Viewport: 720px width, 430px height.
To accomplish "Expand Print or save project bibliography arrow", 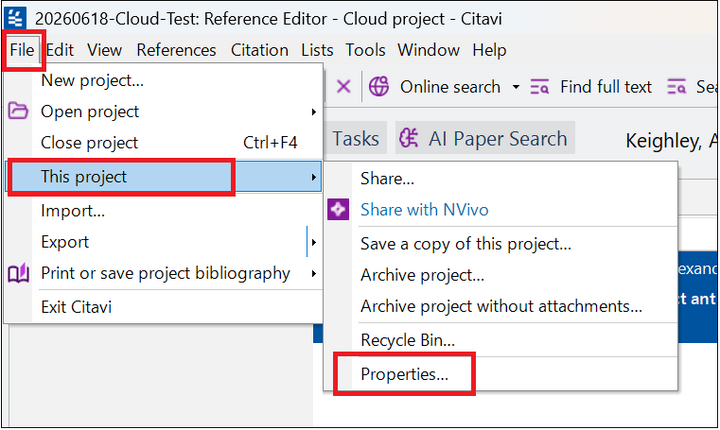I will point(314,273).
